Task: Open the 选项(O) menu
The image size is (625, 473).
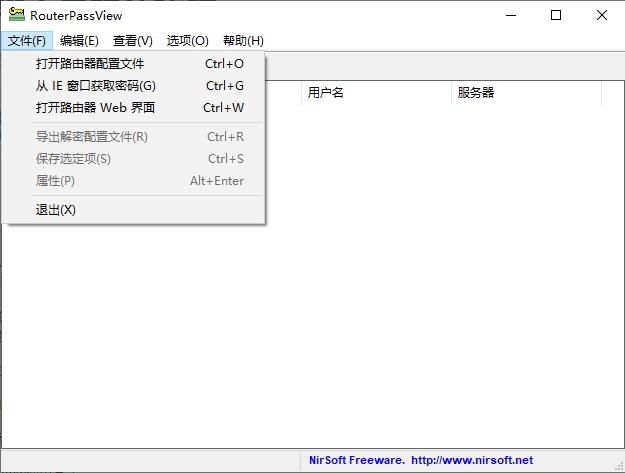Action: coord(187,41)
